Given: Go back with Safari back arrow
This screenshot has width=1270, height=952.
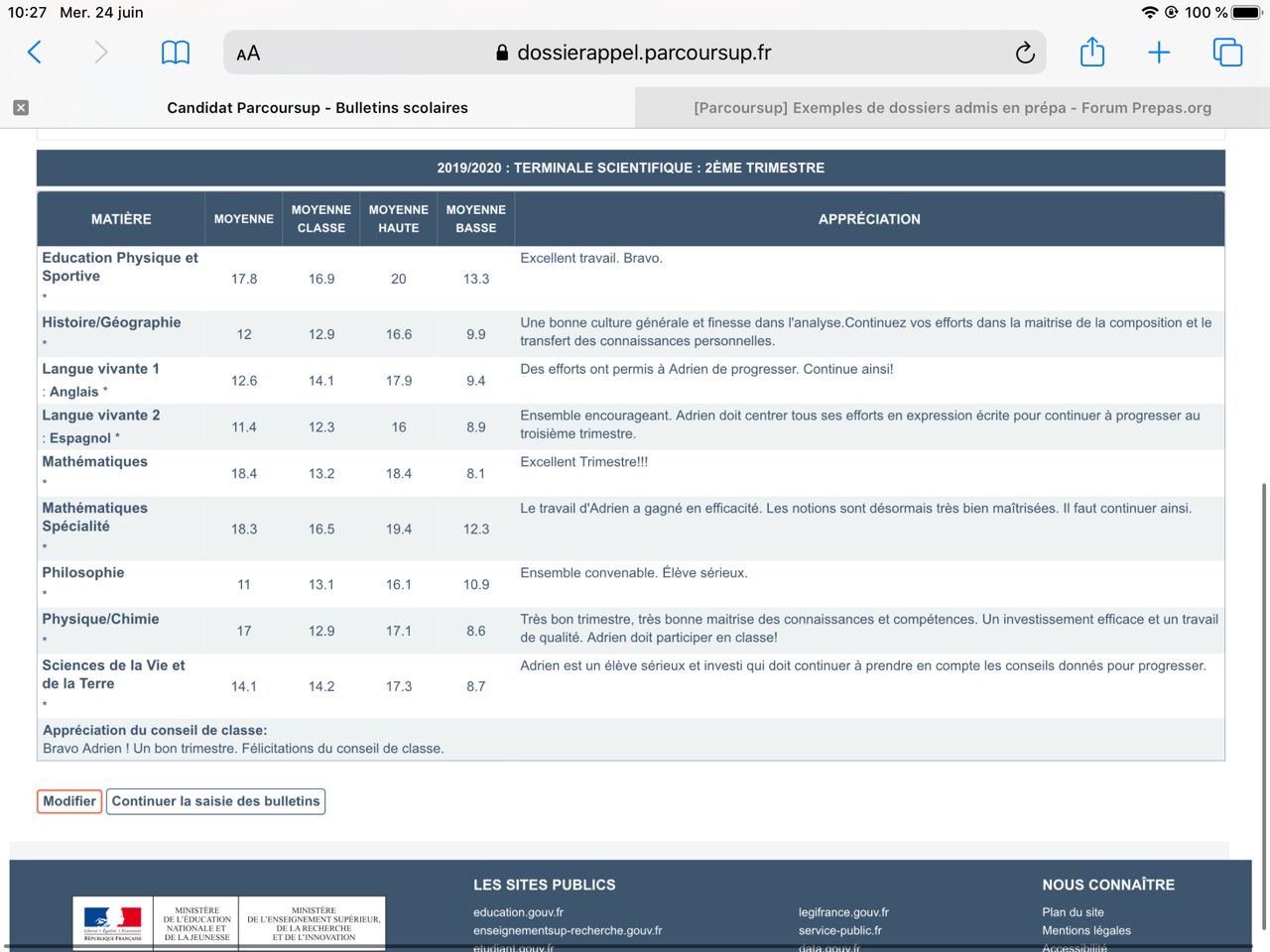Looking at the screenshot, I should pyautogui.click(x=35, y=53).
